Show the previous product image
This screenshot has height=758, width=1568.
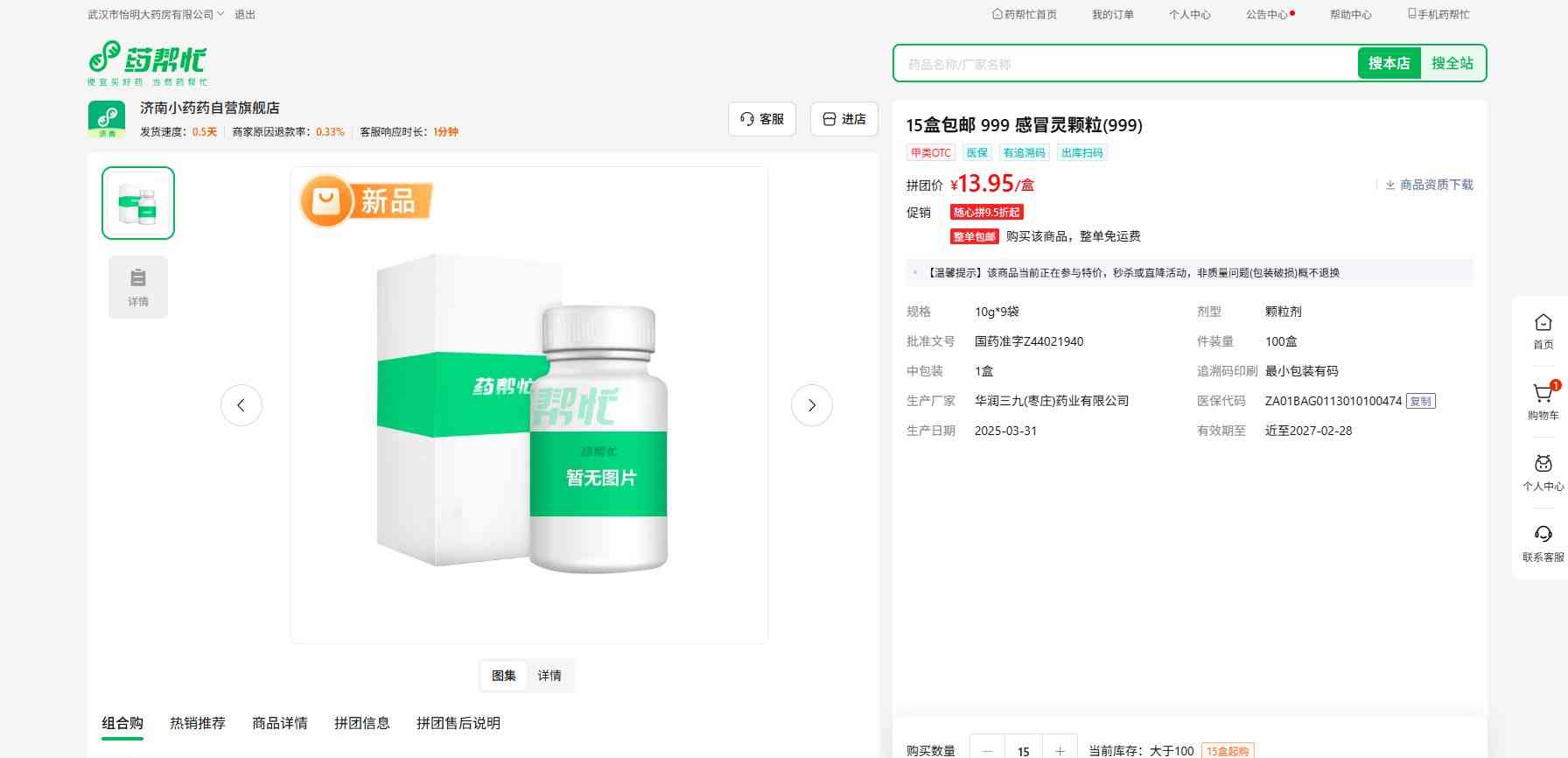coord(241,405)
